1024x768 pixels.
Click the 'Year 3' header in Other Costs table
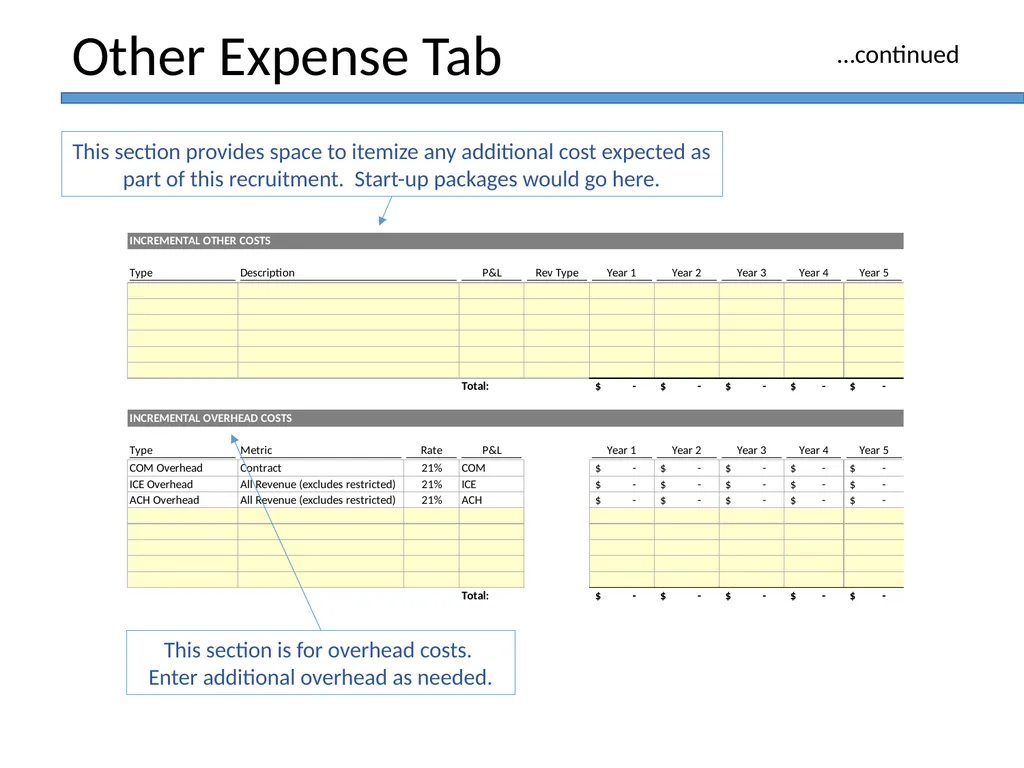[x=751, y=273]
